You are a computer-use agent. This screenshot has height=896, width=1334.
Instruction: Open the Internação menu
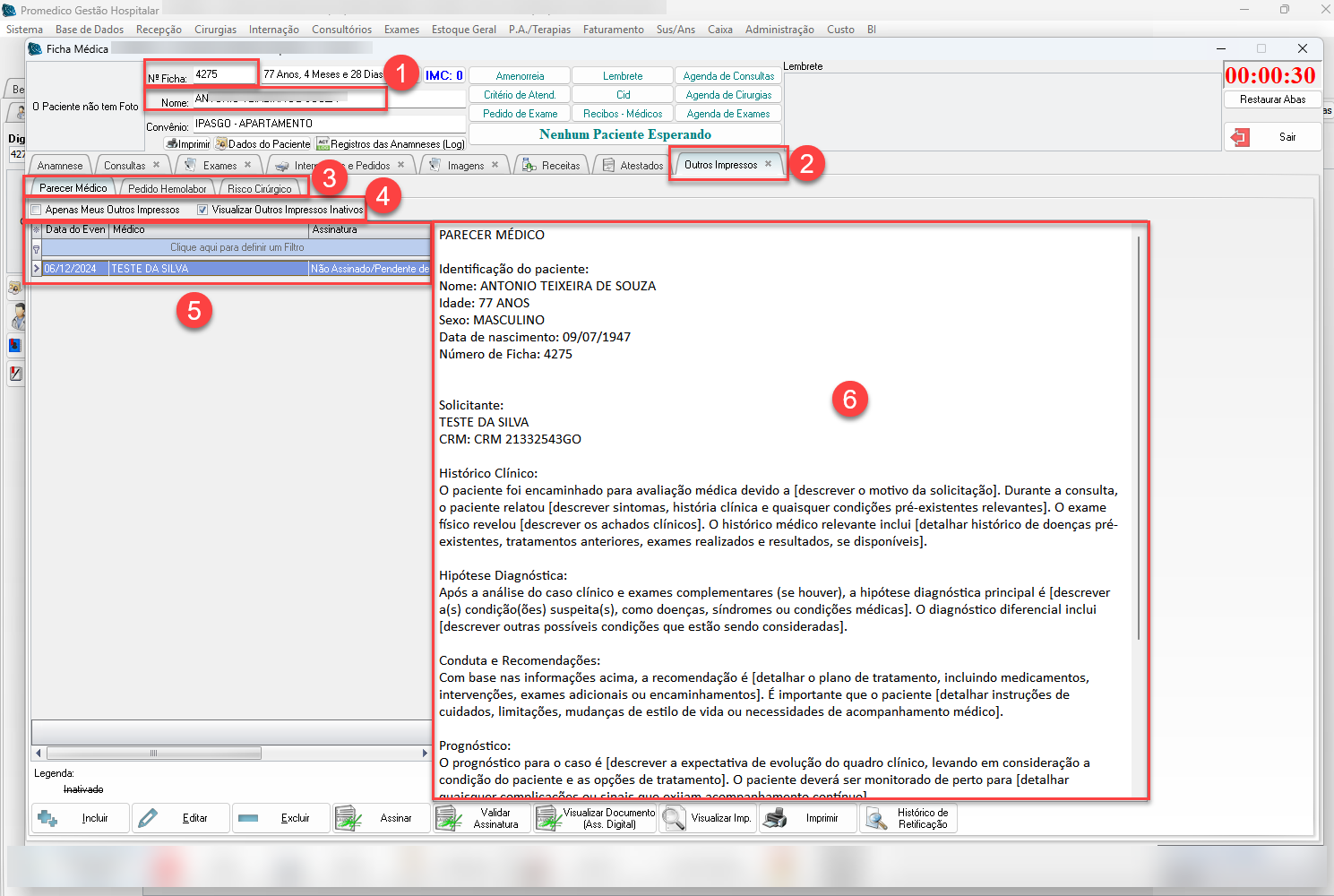[x=274, y=30]
